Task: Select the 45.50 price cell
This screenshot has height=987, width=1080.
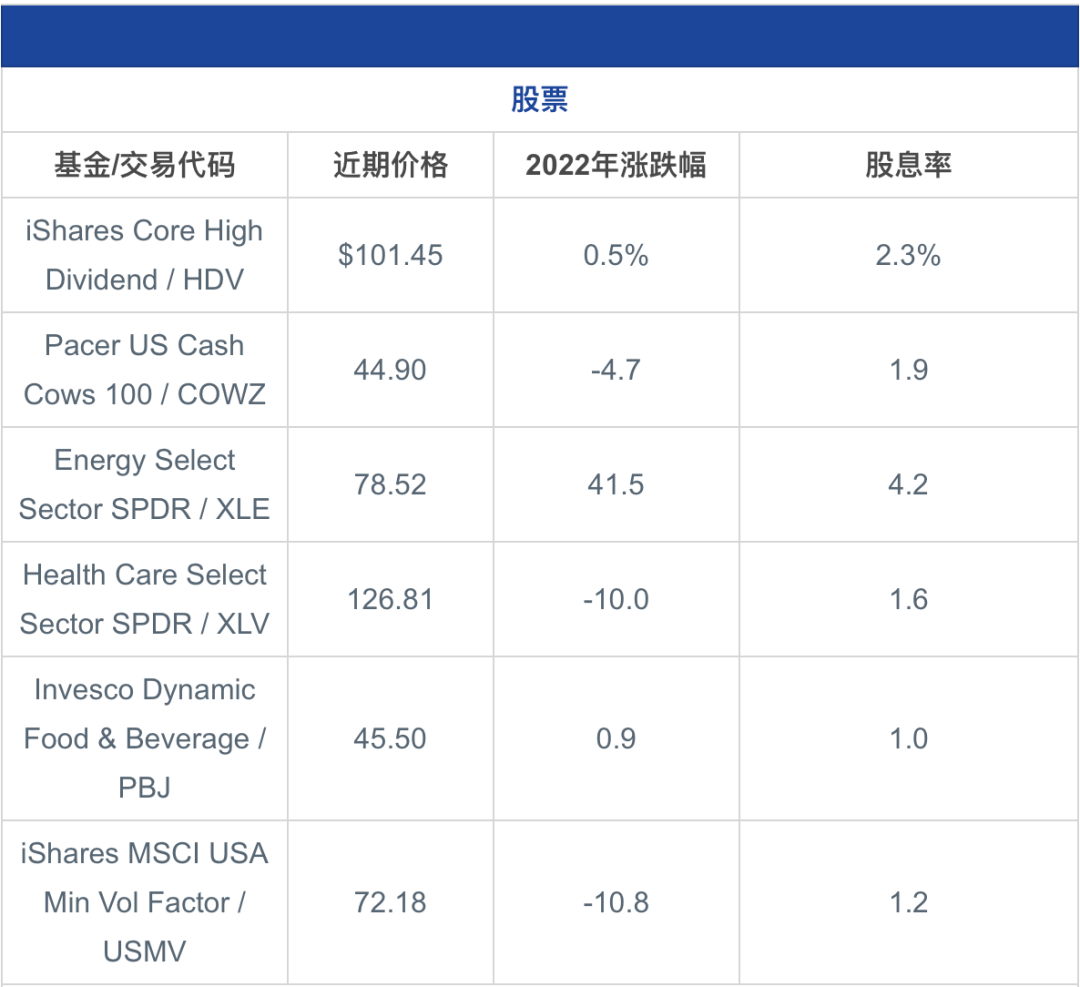Action: tap(390, 739)
